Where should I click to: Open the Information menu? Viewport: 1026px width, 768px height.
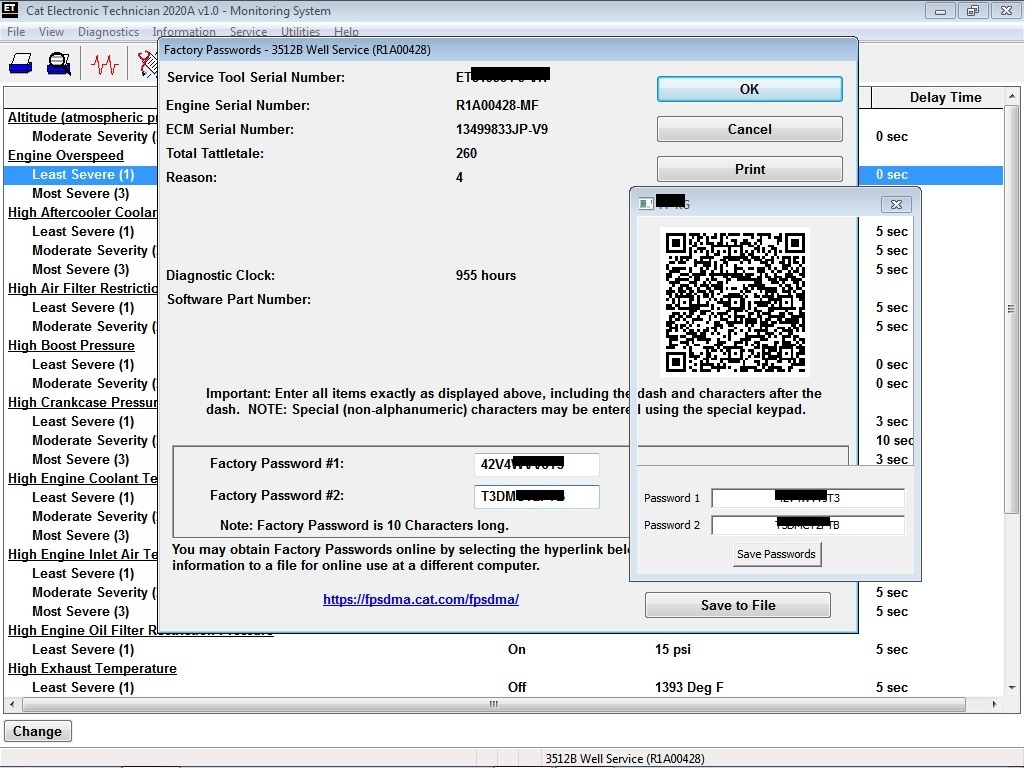pyautogui.click(x=184, y=31)
